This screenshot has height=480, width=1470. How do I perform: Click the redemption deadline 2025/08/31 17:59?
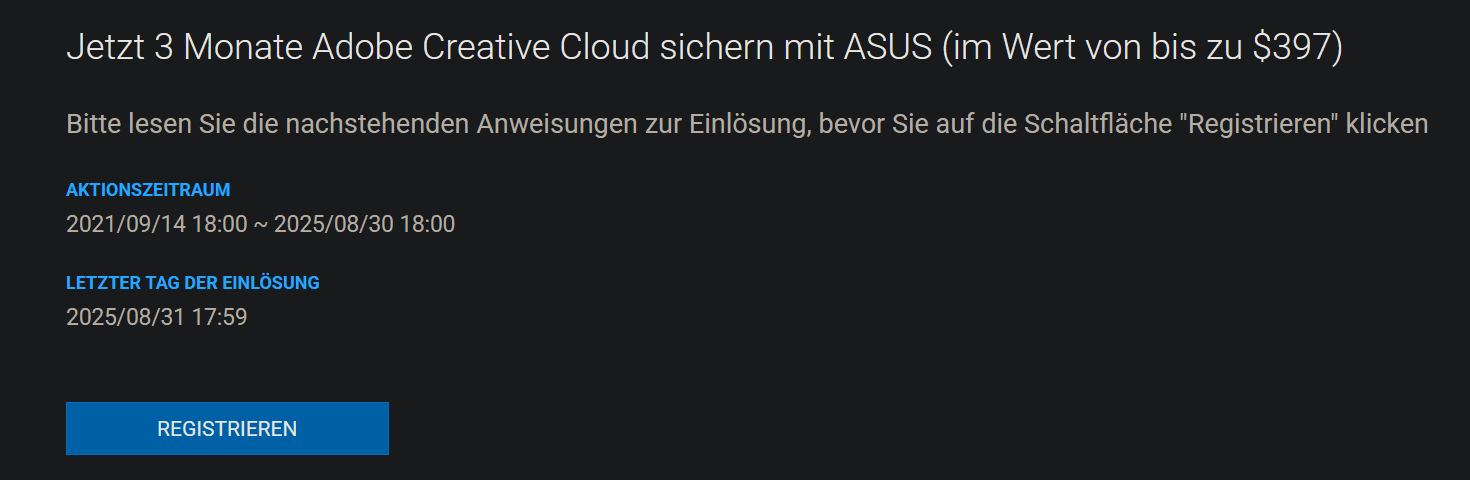pos(157,318)
